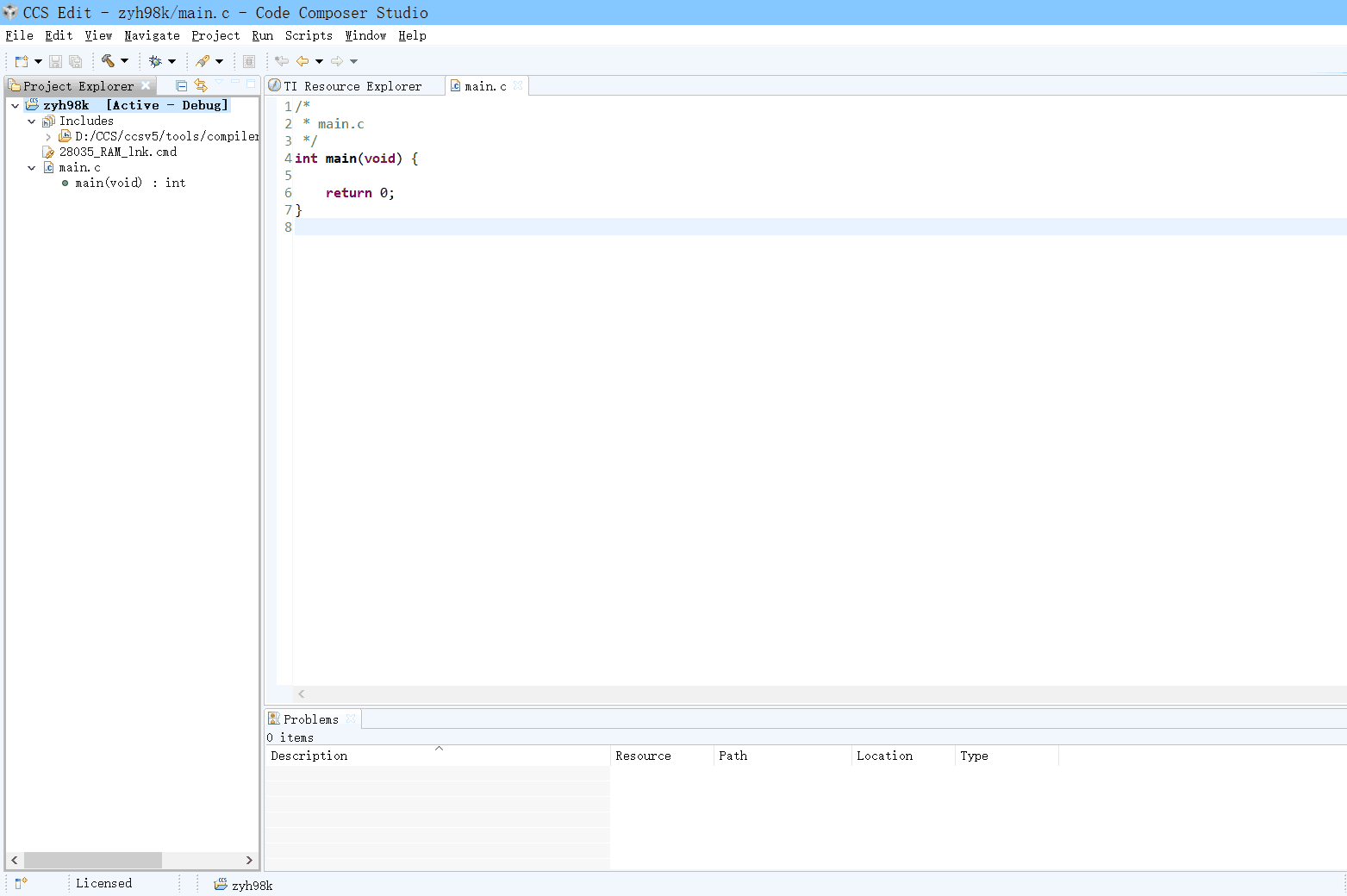Collapse the zyh98k project node
Viewport: 1347px width, 896px height.
click(x=15, y=105)
